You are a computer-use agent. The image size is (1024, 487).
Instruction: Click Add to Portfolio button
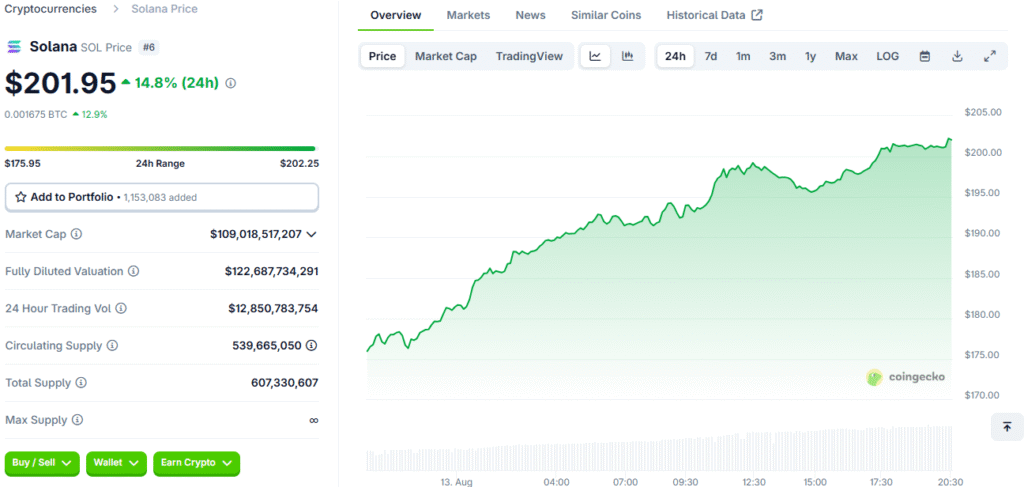coord(162,197)
